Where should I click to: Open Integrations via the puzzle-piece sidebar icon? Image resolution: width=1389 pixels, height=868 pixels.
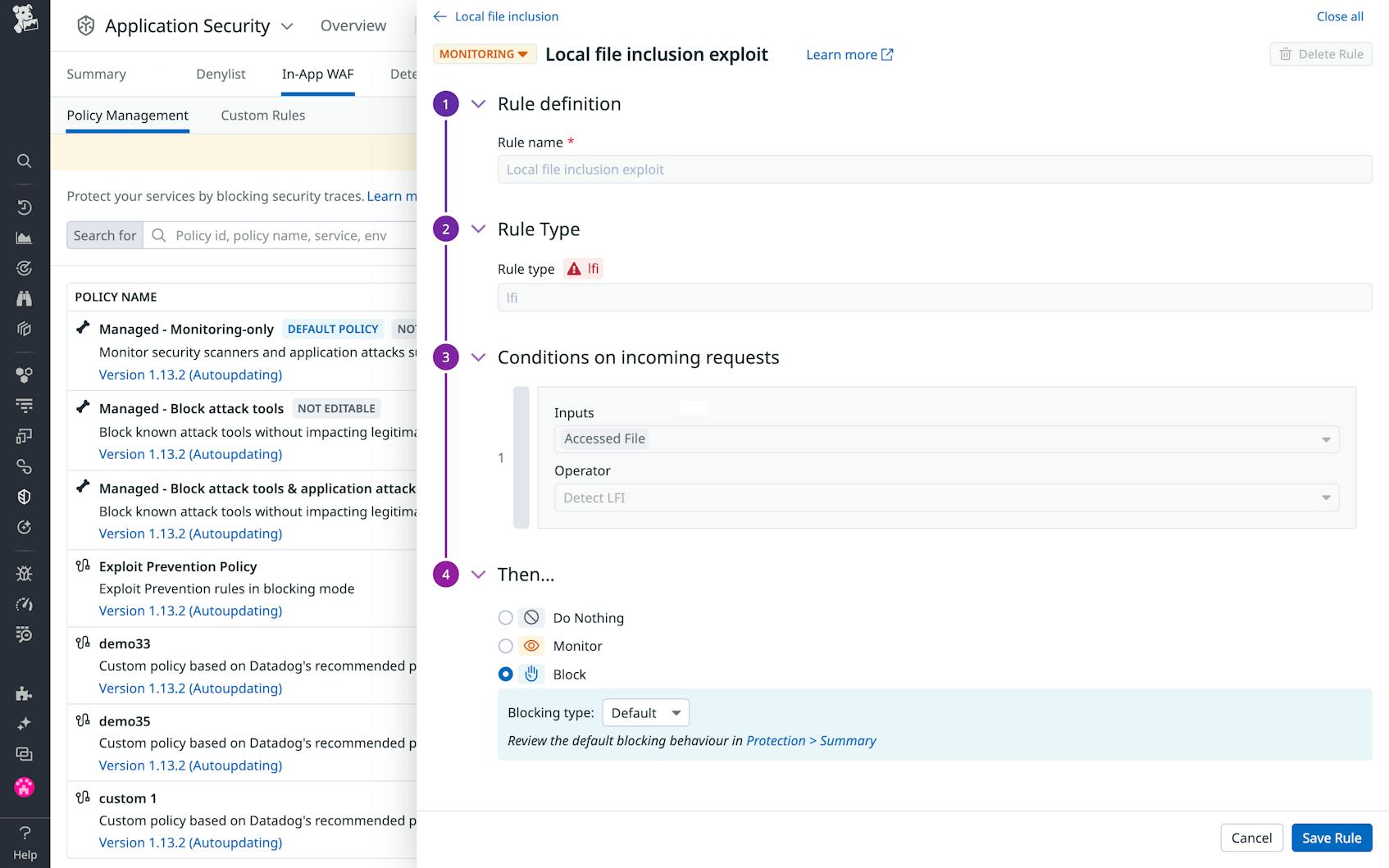[x=24, y=694]
